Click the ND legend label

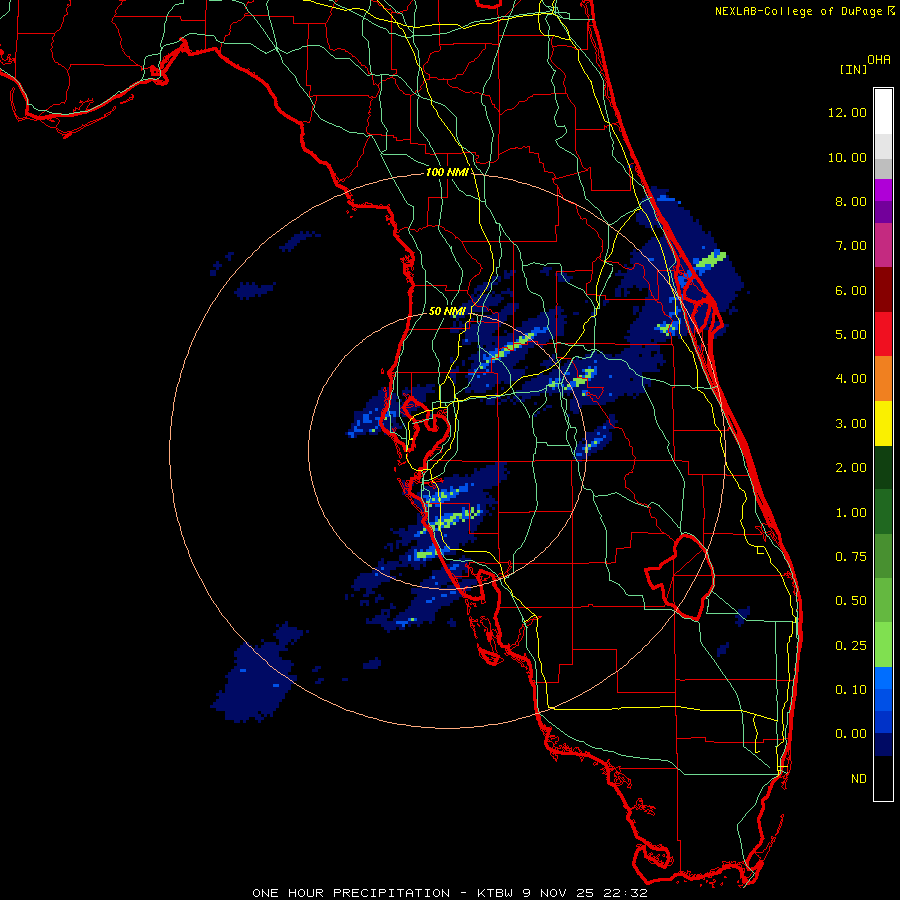(x=859, y=779)
